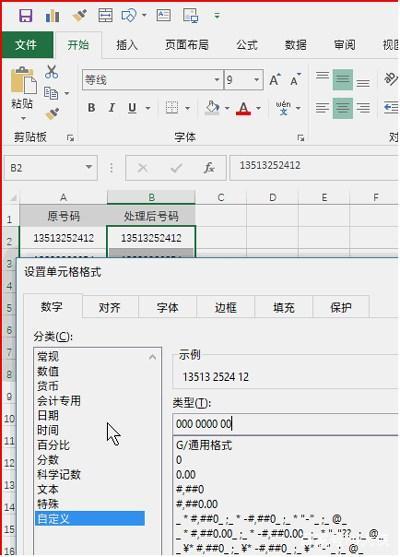Expand the Name Box B2 dropdown

89,167
